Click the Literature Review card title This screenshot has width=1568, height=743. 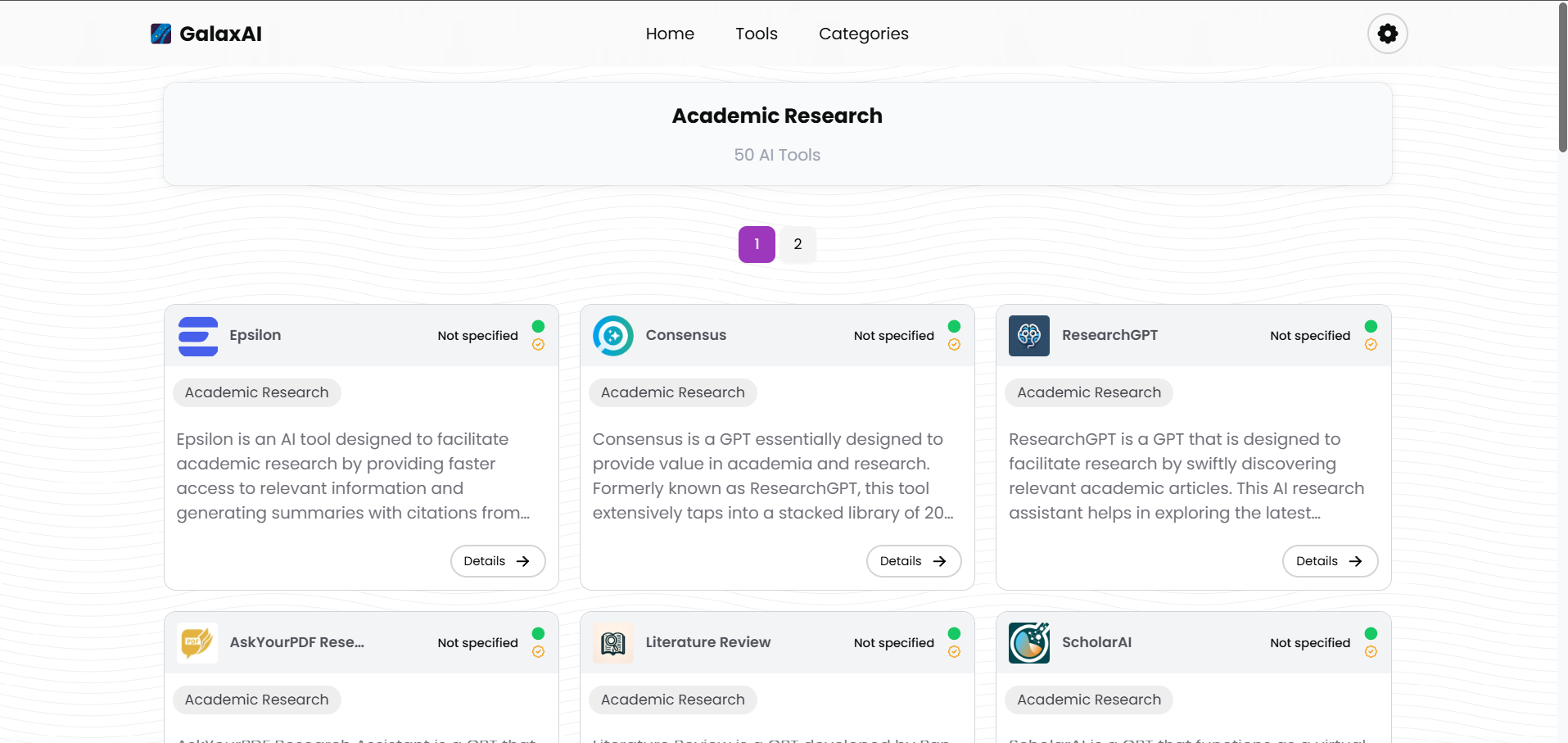click(x=708, y=642)
